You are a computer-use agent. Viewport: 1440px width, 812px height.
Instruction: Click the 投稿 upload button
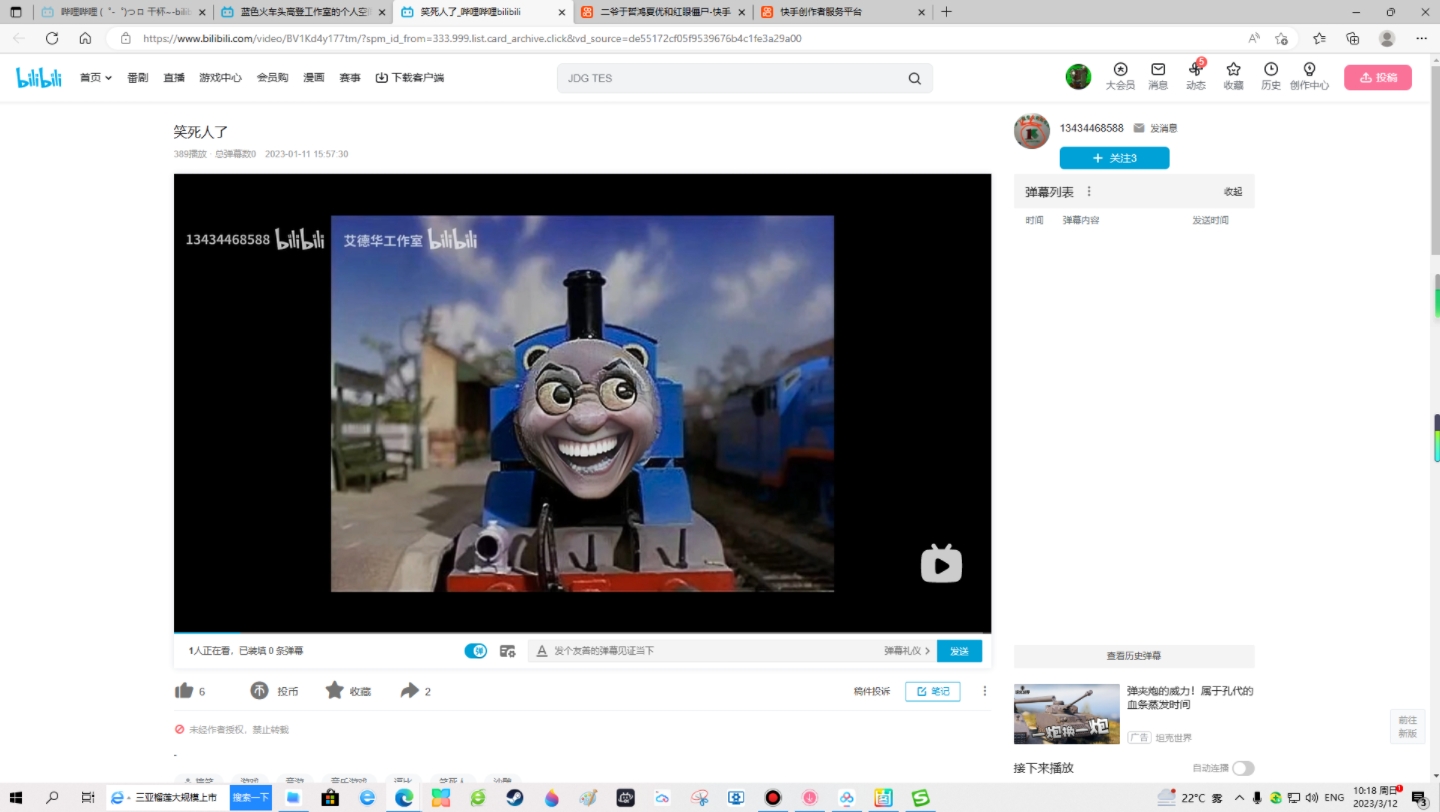1378,77
